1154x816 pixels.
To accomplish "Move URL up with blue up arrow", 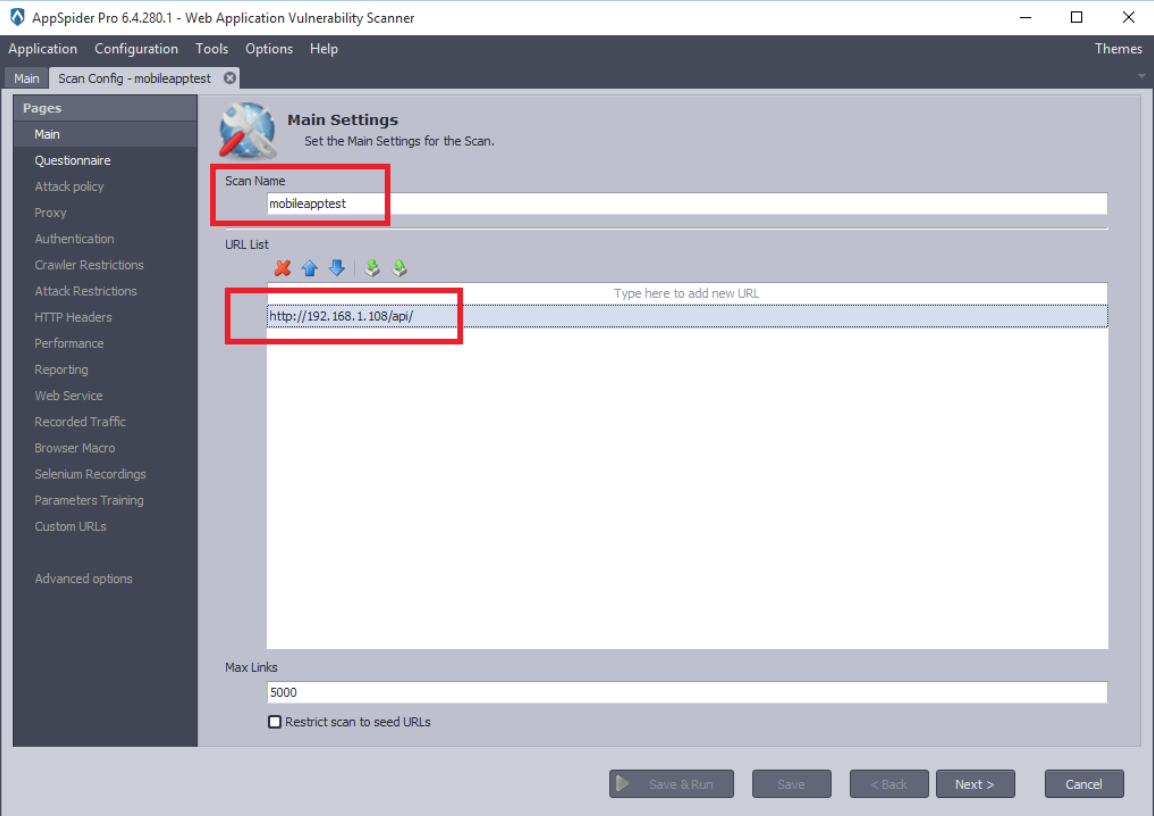I will coord(310,269).
